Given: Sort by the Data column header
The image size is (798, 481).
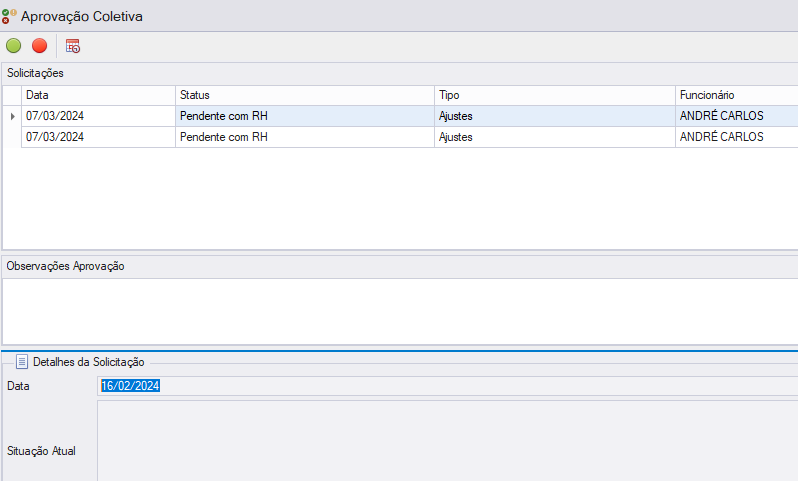Looking at the screenshot, I should coord(98,95).
